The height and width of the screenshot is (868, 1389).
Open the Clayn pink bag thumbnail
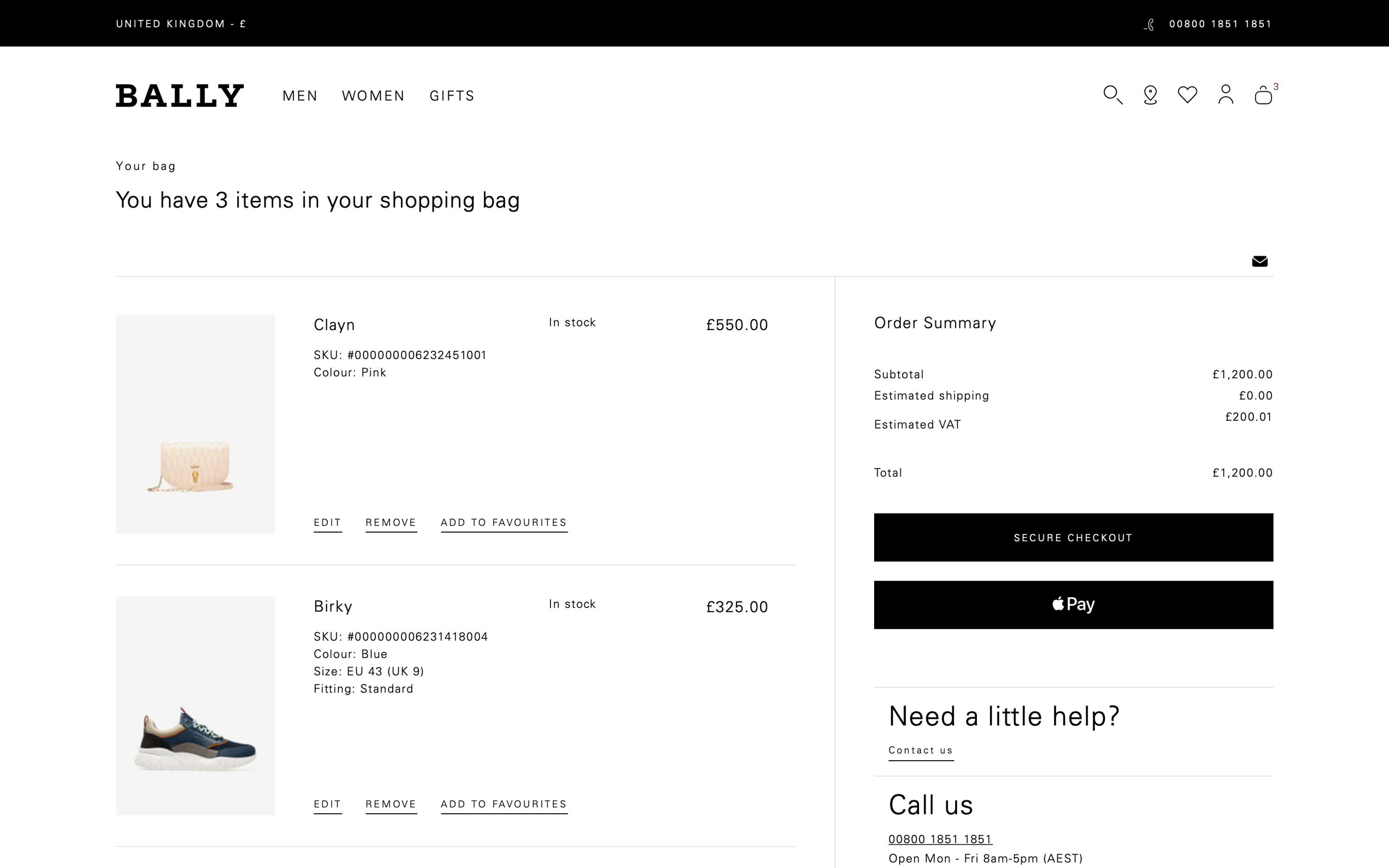click(x=195, y=424)
